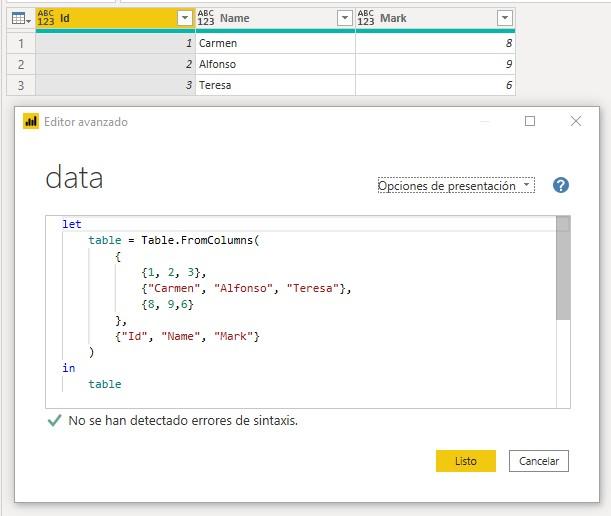611x516 pixels.
Task: Expand the Name column filter dropdown
Action: coord(344,18)
